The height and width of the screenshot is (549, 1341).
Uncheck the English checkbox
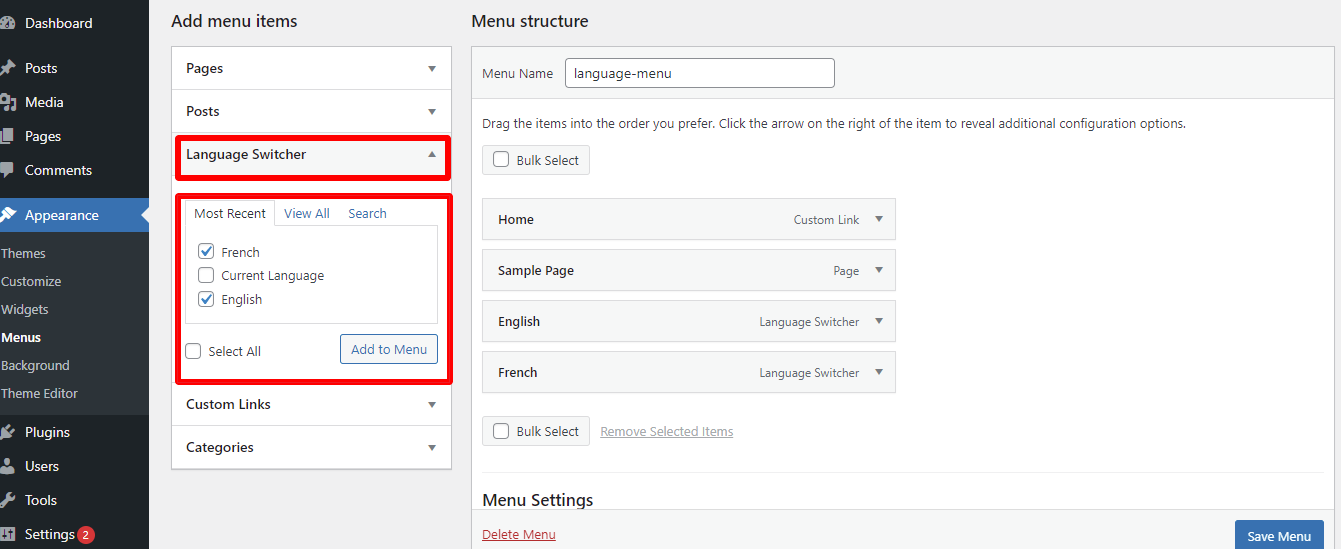(206, 299)
